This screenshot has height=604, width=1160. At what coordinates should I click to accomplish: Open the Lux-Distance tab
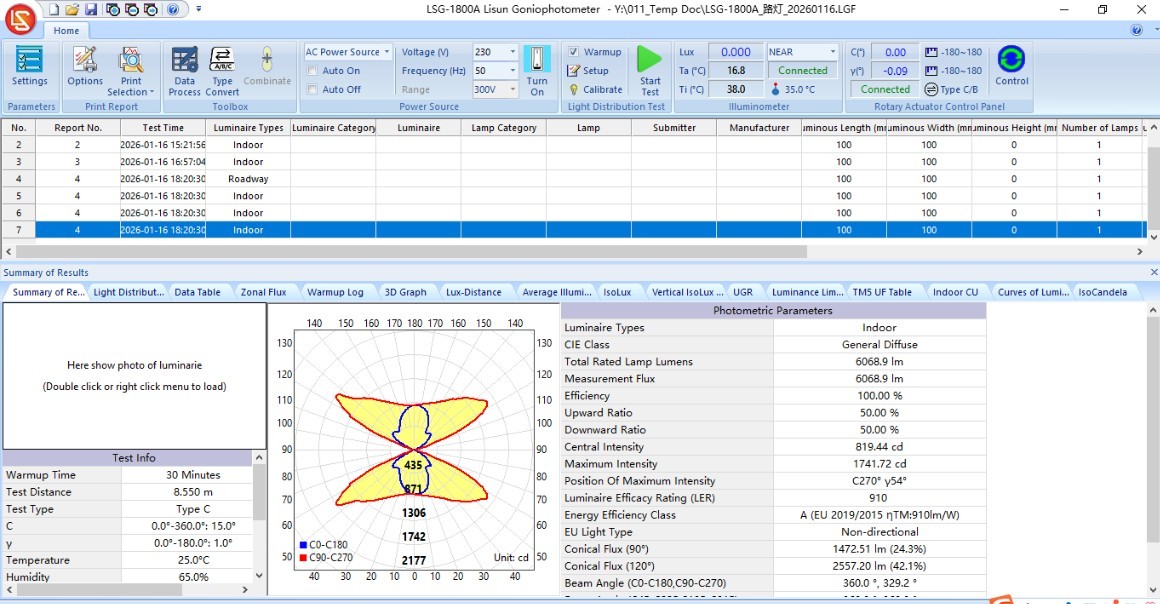[x=473, y=292]
